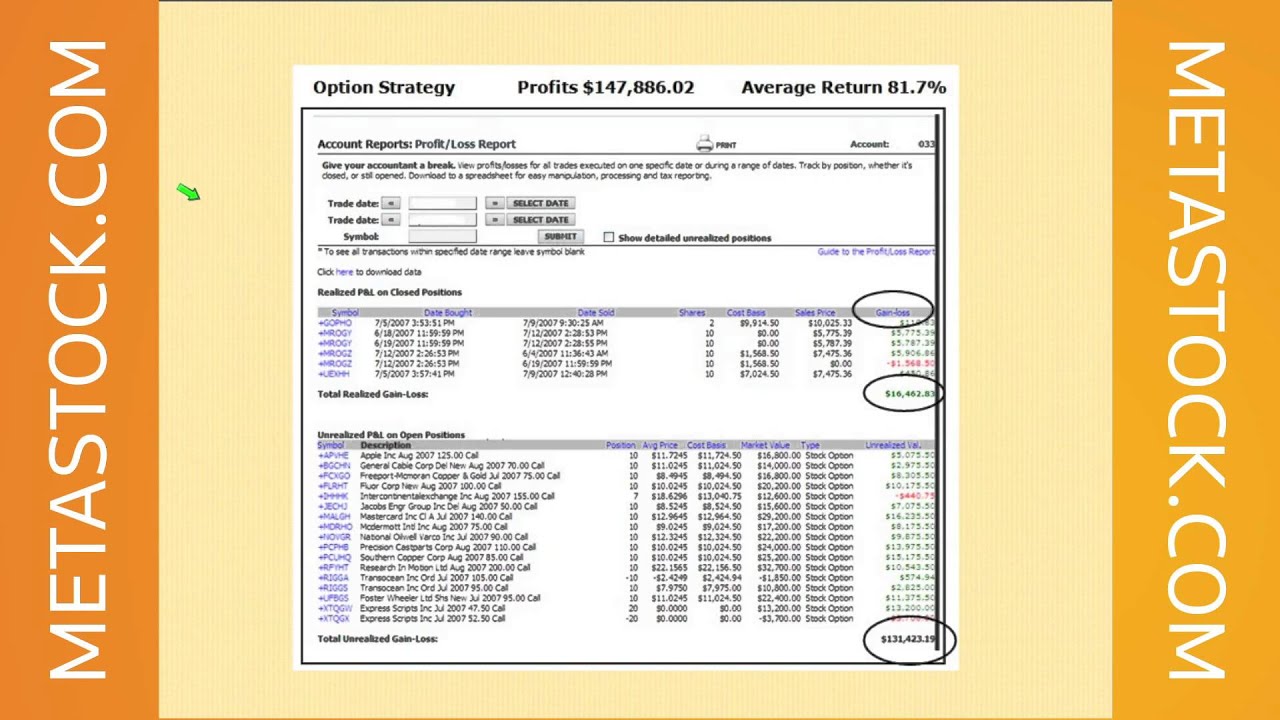Click the Cost Basis header in Open Positions
The image size is (1280, 720).
(707, 445)
